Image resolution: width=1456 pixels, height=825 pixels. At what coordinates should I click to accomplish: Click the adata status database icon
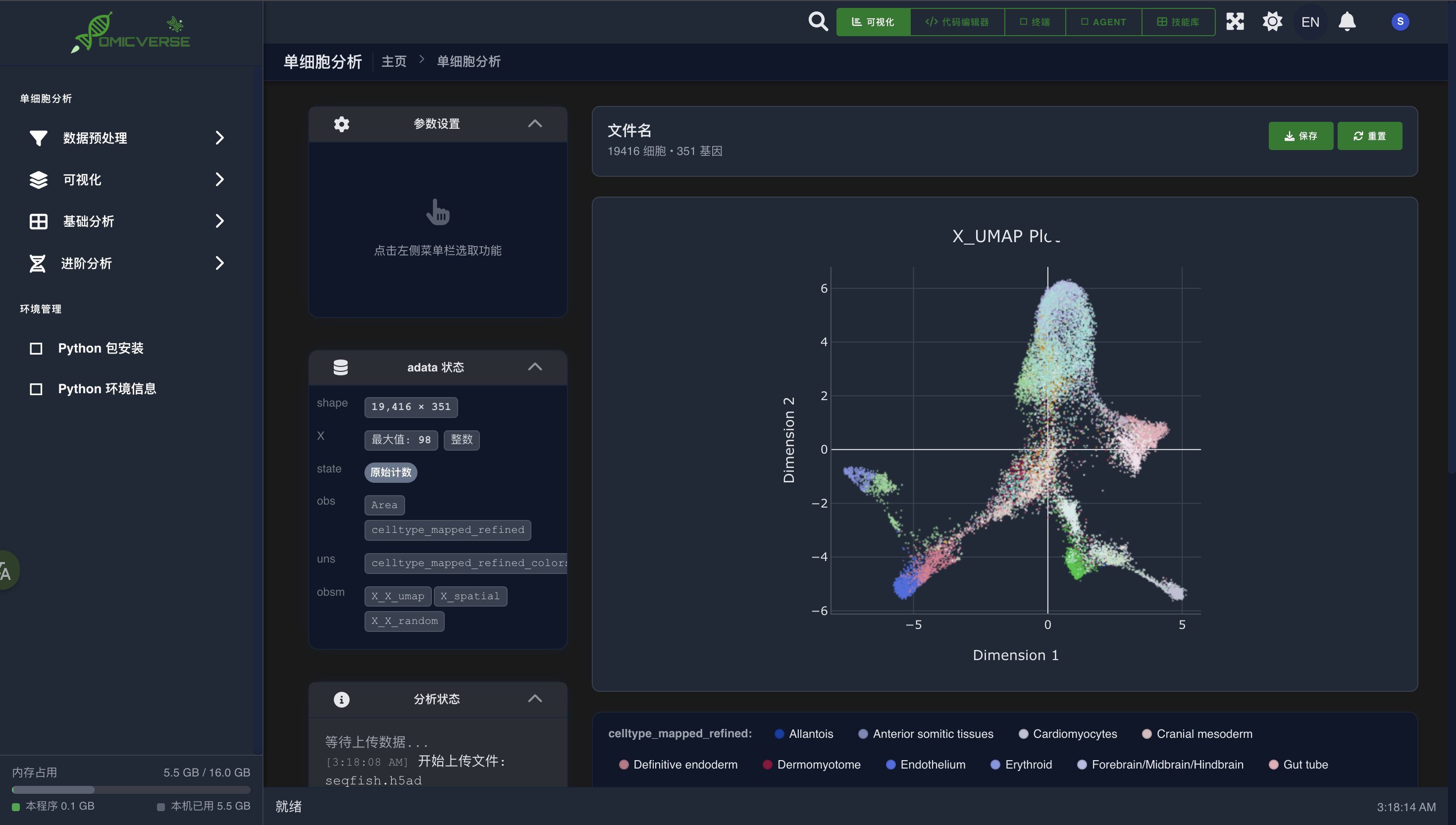click(341, 367)
